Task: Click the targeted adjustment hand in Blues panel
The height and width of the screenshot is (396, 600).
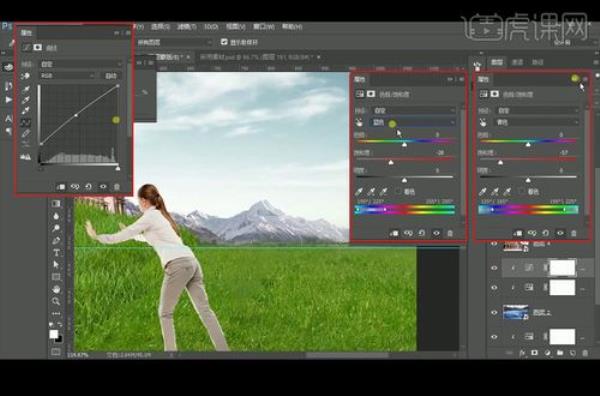Action: pyautogui.click(x=359, y=122)
